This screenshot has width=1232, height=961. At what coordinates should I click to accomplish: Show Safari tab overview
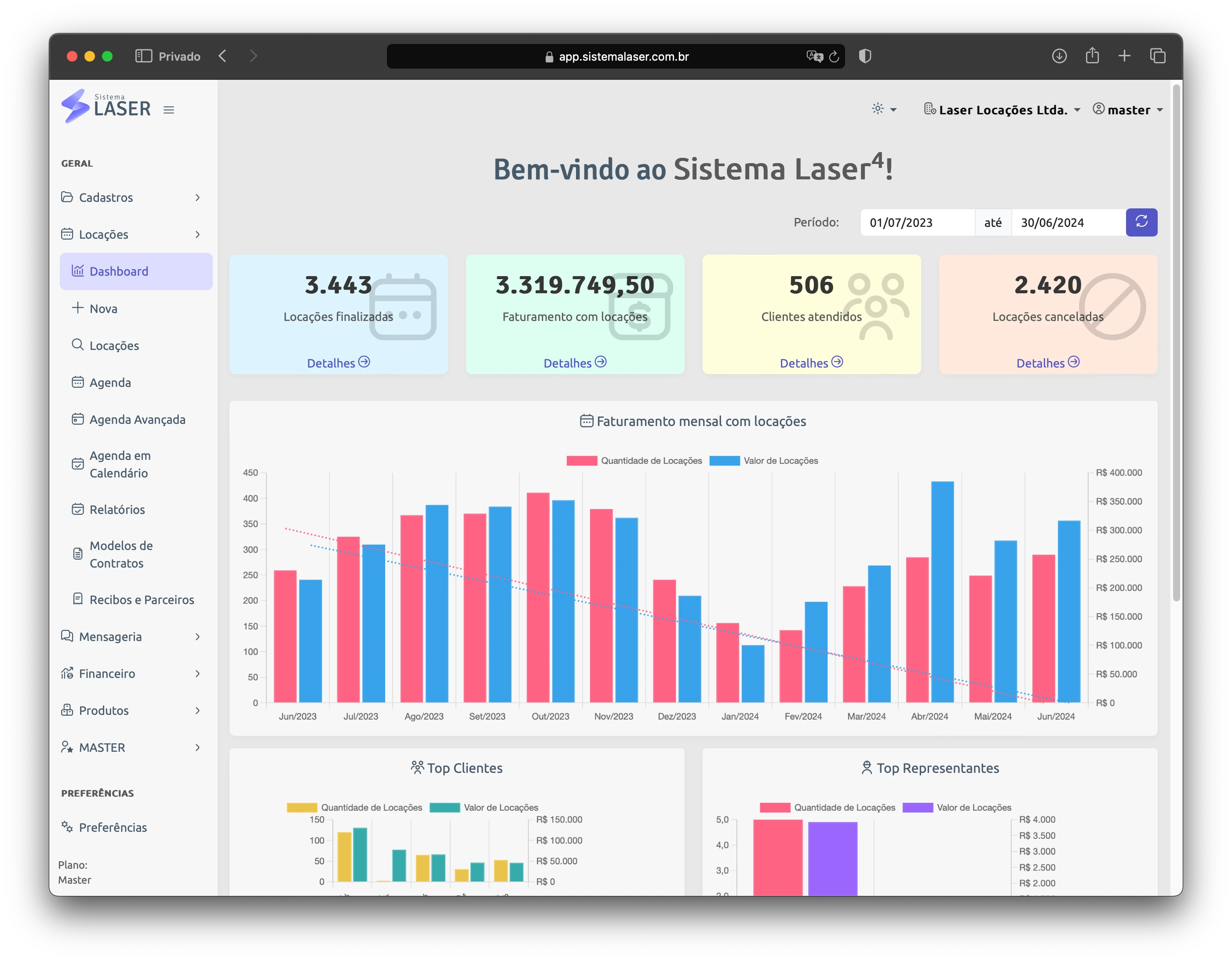tap(1158, 56)
